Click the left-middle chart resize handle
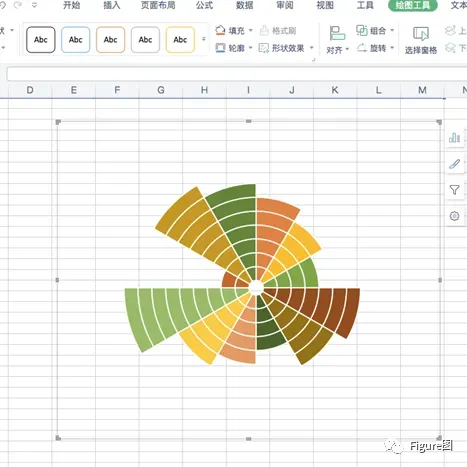The image size is (467, 467). 57,280
